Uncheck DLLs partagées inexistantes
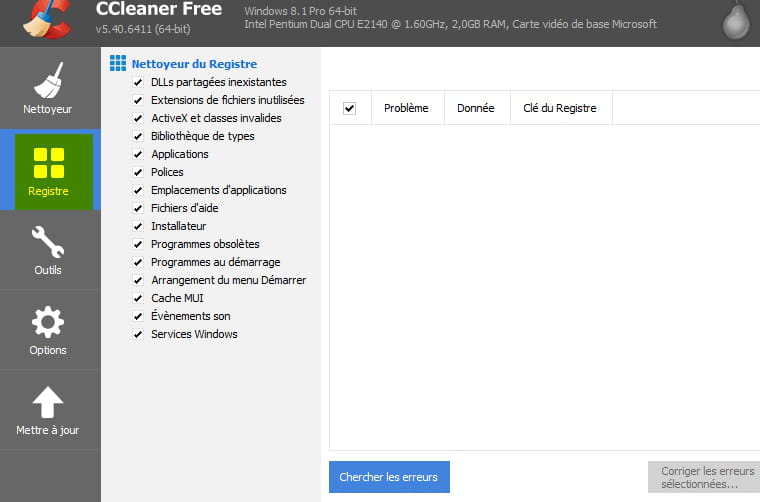 [138, 82]
